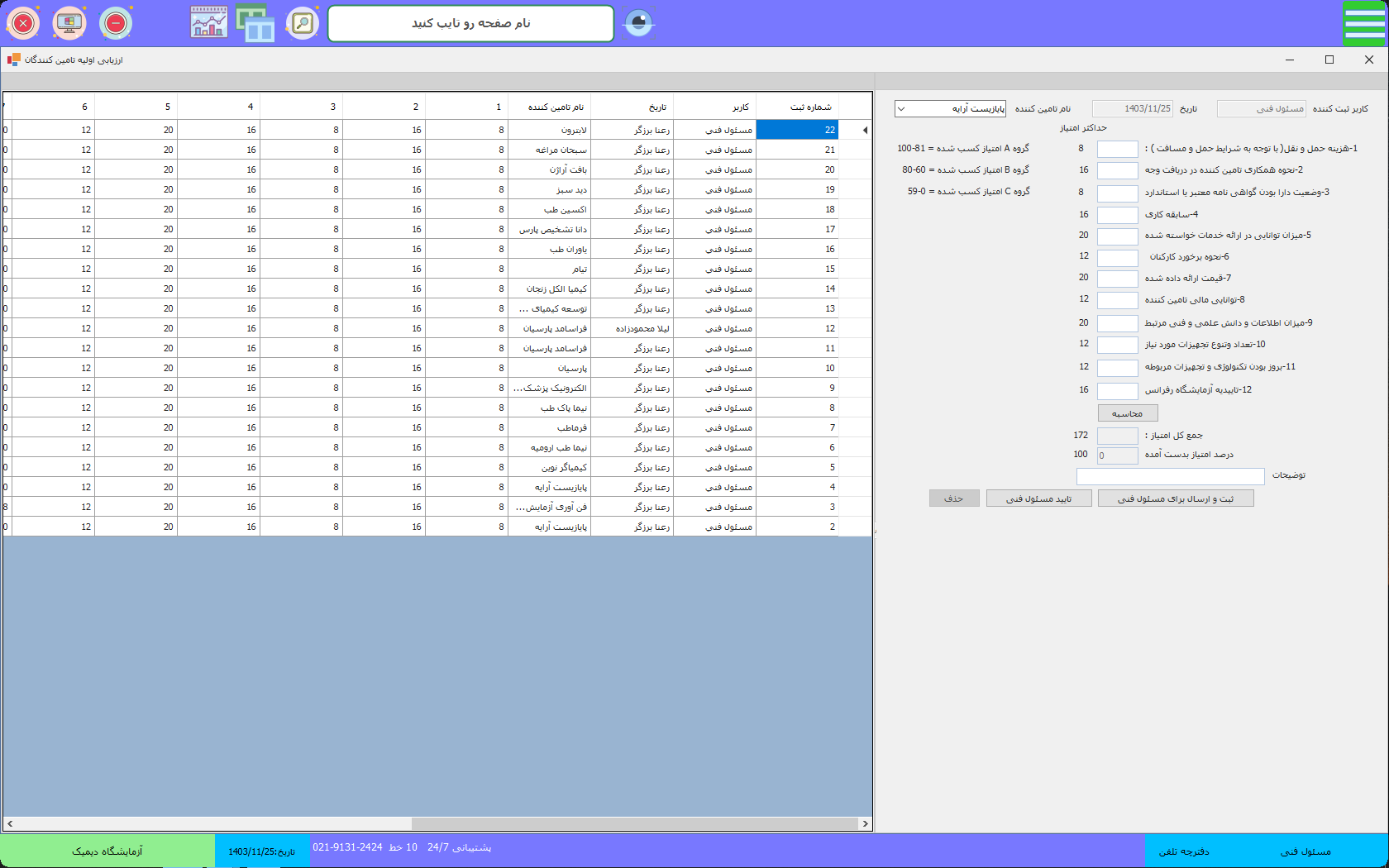Click the desktop monitor icon in toolbar
Image resolution: width=1389 pixels, height=868 pixels.
coord(69,23)
